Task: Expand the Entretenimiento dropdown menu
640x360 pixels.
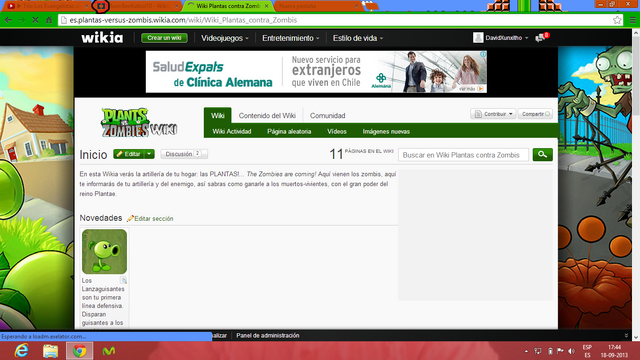Action: (x=291, y=38)
